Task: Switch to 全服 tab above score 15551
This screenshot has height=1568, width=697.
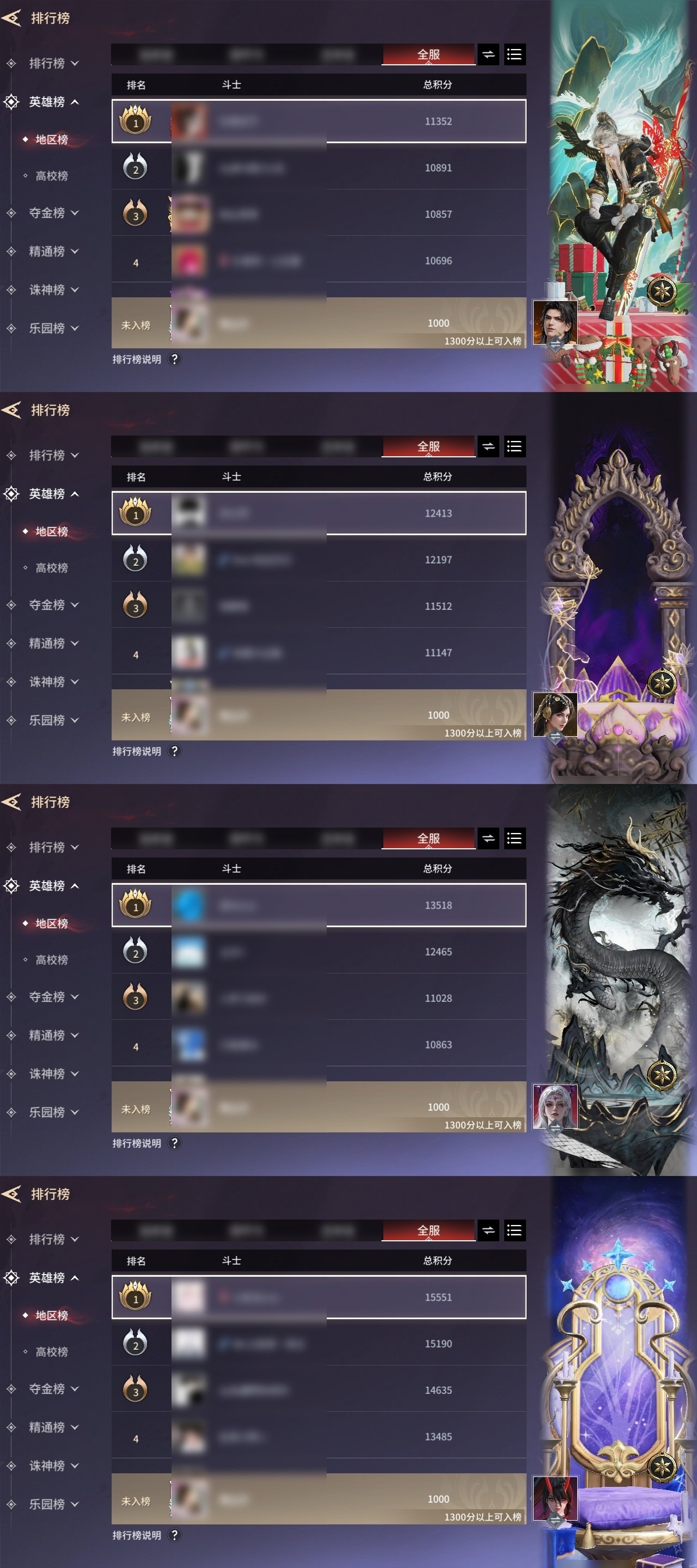Action: pyautogui.click(x=429, y=1230)
